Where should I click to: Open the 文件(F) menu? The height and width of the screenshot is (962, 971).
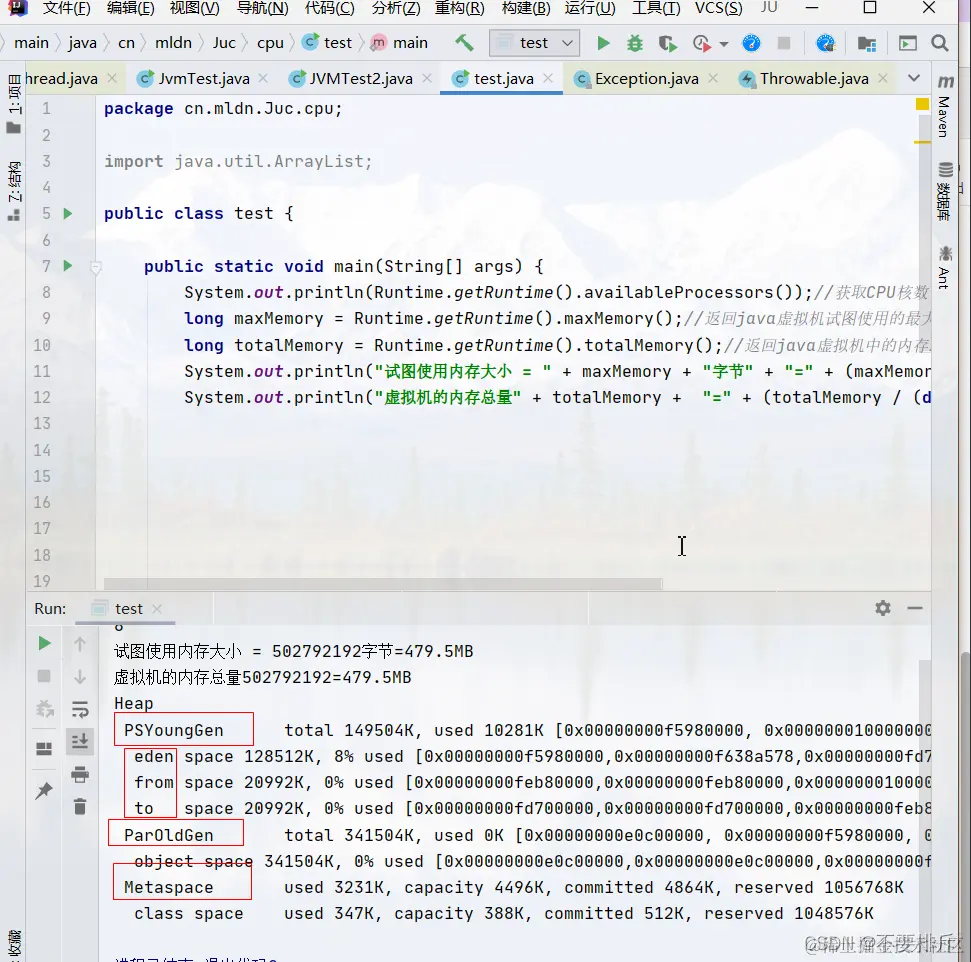66,8
